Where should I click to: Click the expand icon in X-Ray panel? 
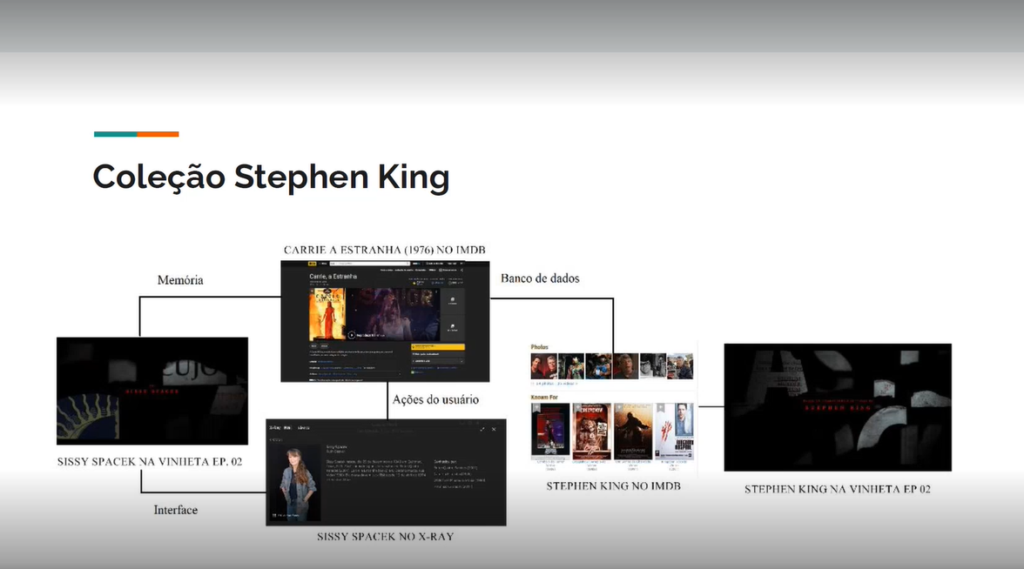pos(482,429)
